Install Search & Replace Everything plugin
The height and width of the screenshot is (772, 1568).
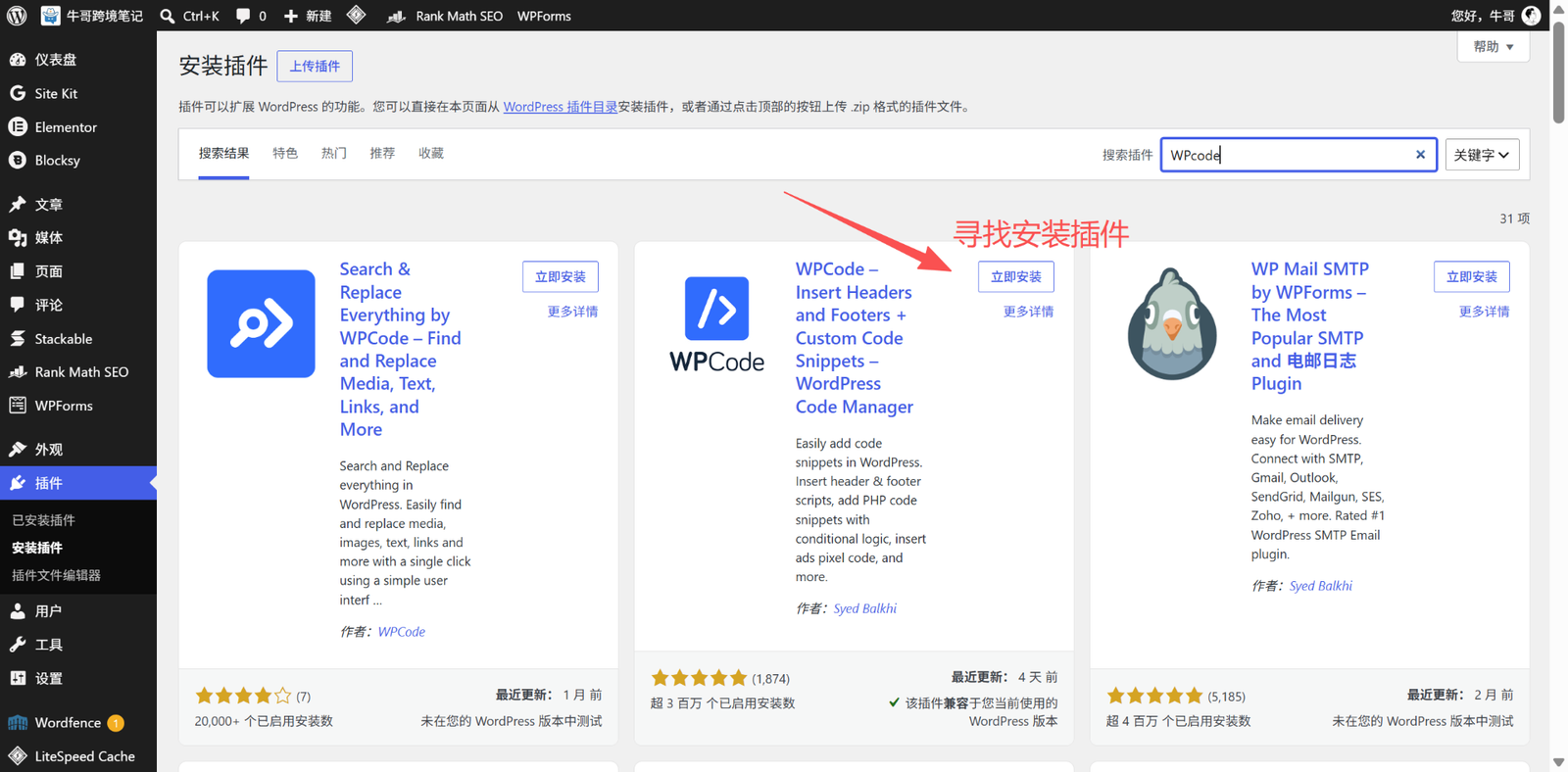click(x=561, y=276)
